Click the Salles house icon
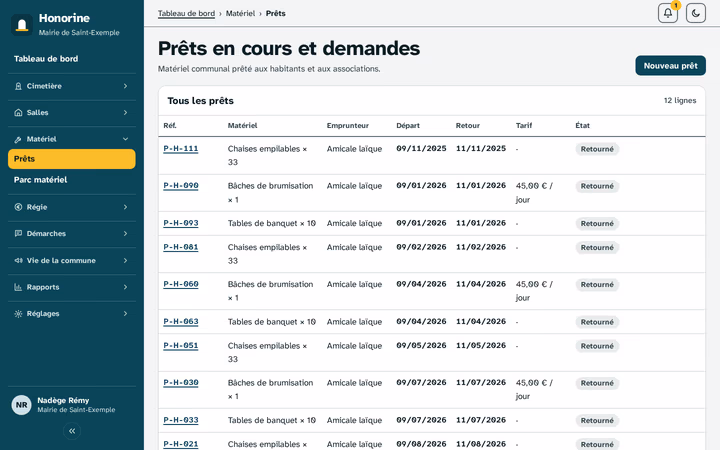The width and height of the screenshot is (720, 450). (18, 112)
